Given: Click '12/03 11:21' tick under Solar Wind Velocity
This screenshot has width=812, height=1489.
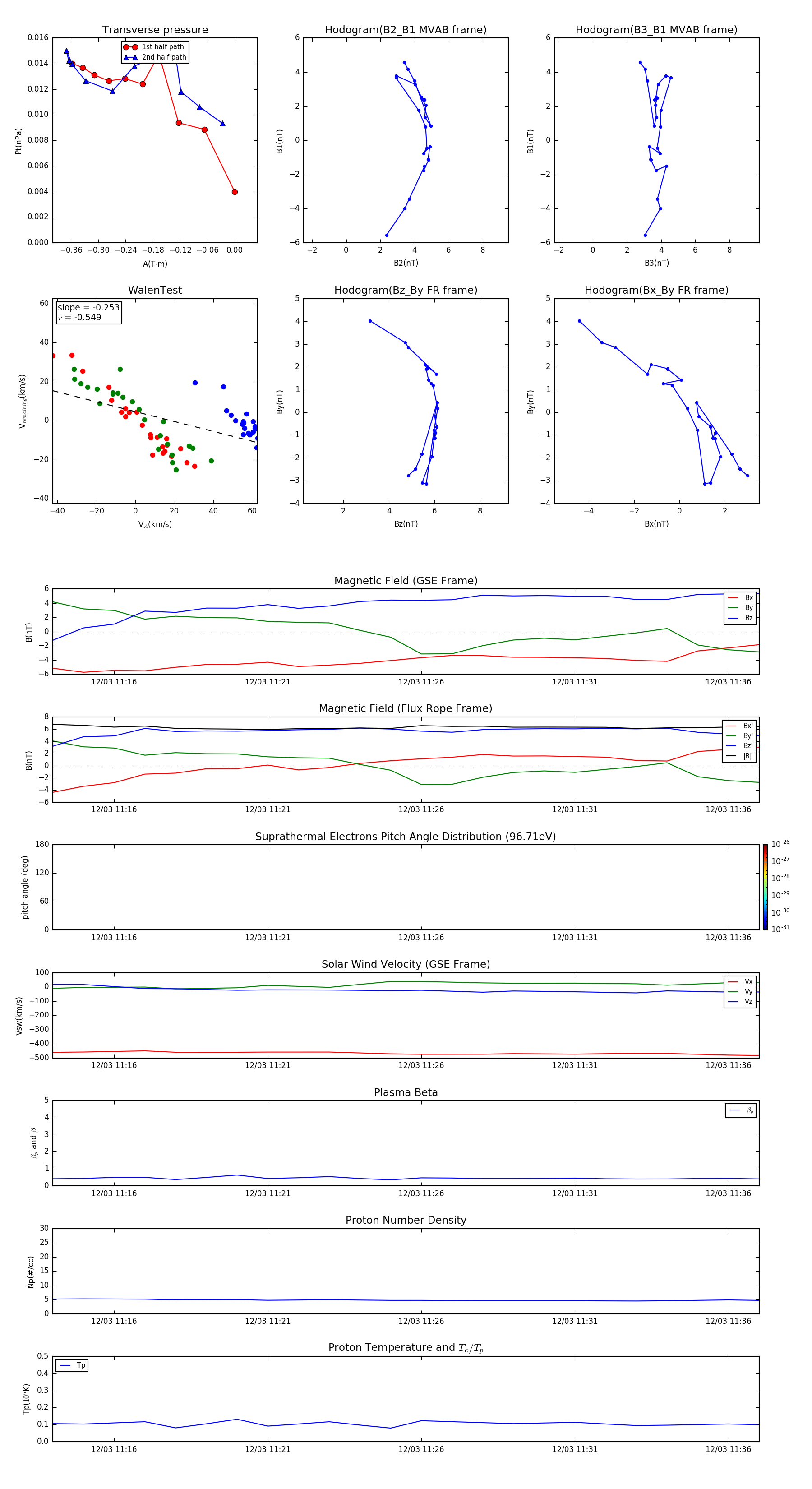Looking at the screenshot, I should (x=268, y=1065).
